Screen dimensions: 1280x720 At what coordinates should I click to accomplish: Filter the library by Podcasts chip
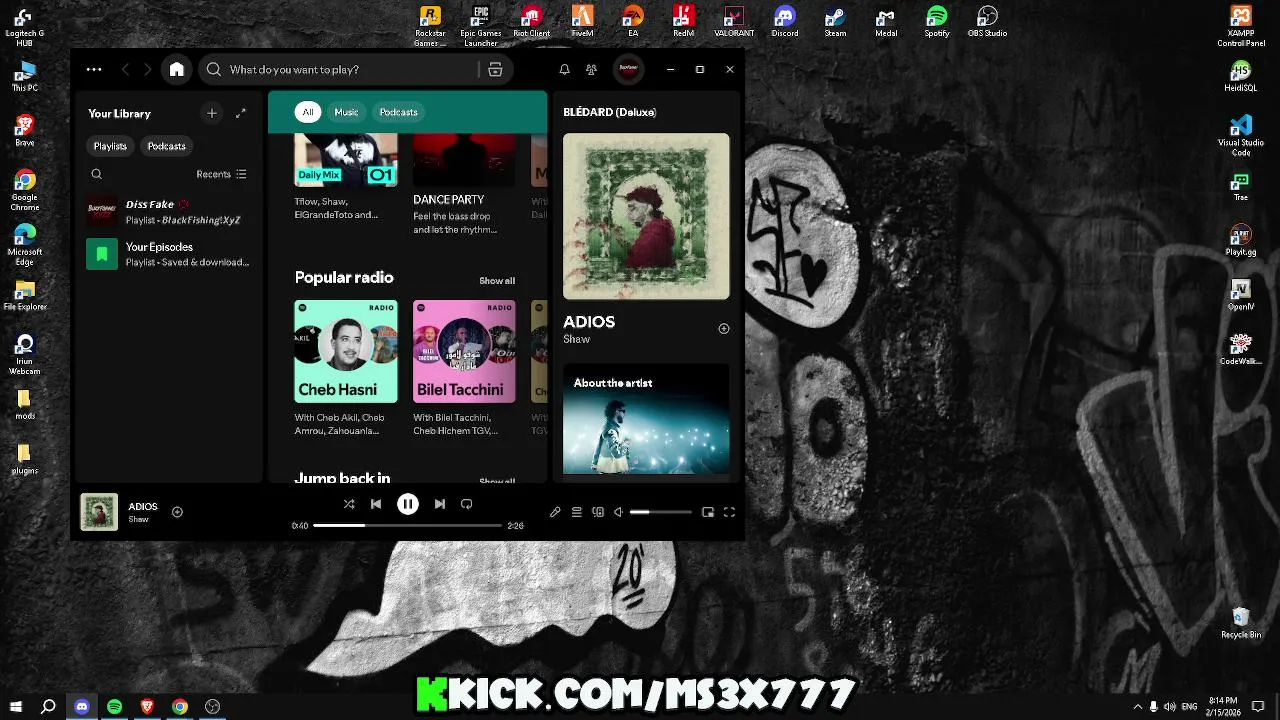pyautogui.click(x=166, y=146)
